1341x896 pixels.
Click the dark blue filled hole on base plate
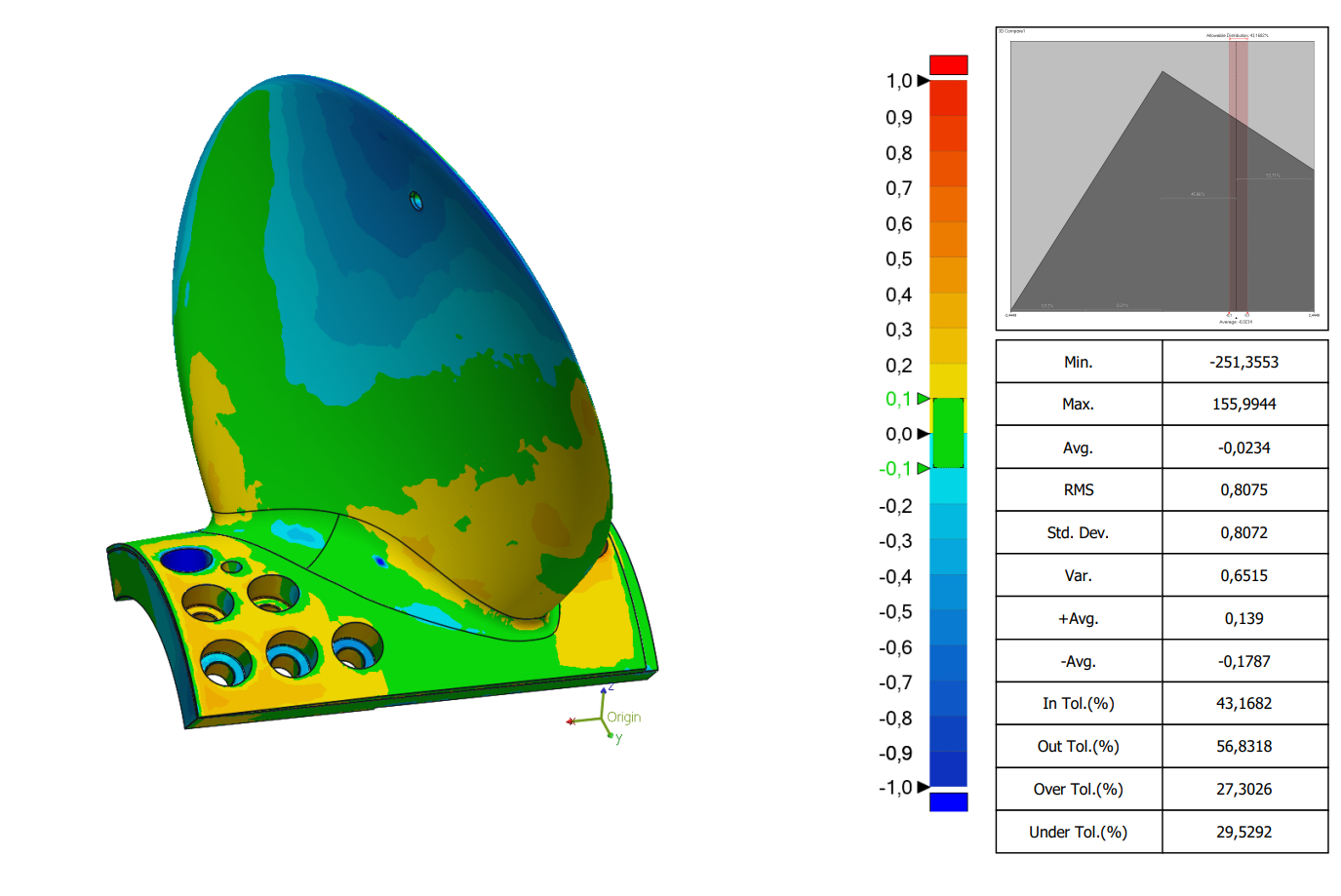point(185,561)
